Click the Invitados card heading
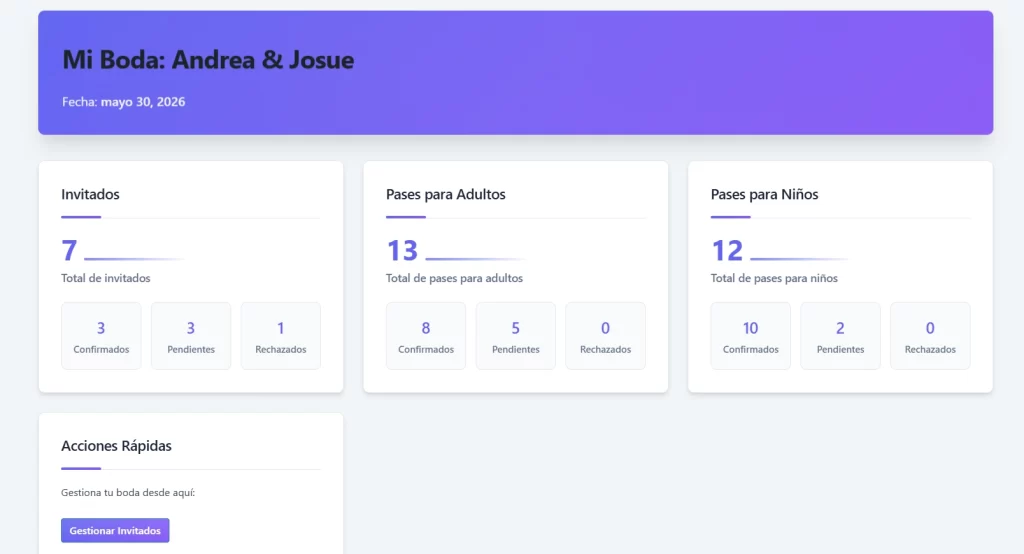 point(90,194)
